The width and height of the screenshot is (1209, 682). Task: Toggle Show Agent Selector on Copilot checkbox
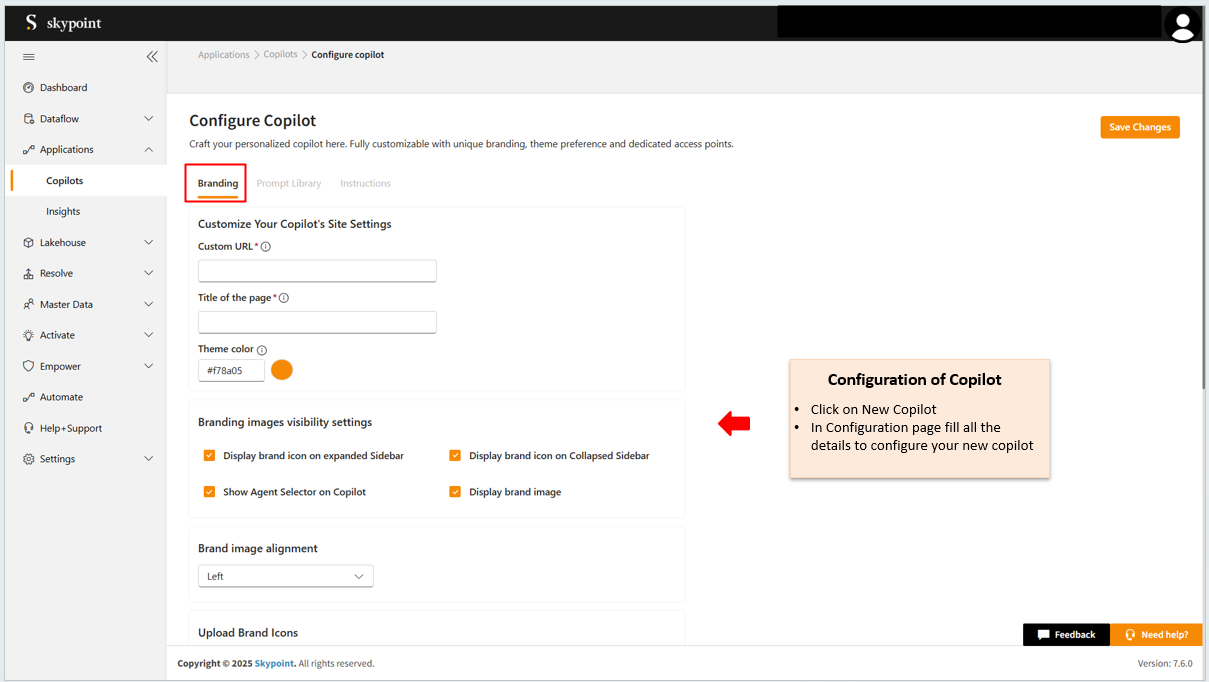coord(209,492)
